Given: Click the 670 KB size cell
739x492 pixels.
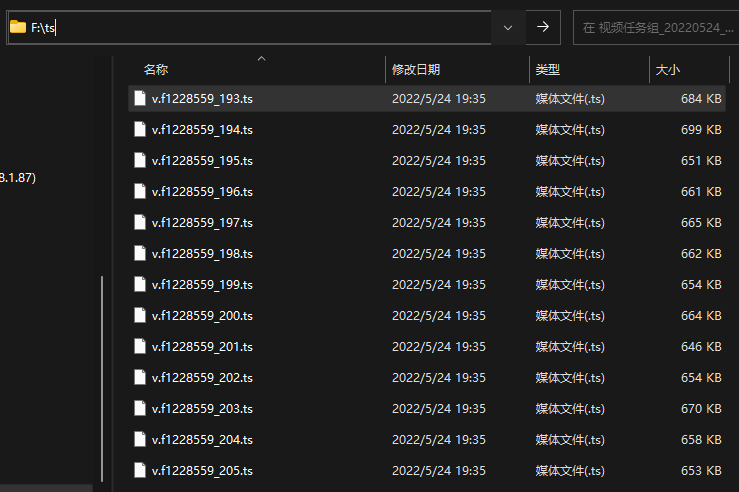Looking at the screenshot, I should 701,409.
